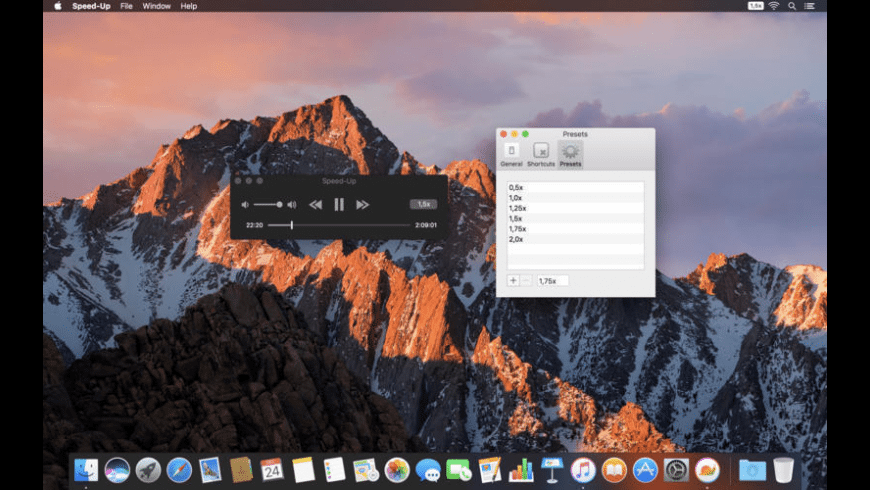Open Photos from the dock
The width and height of the screenshot is (870, 490).
tap(397, 470)
